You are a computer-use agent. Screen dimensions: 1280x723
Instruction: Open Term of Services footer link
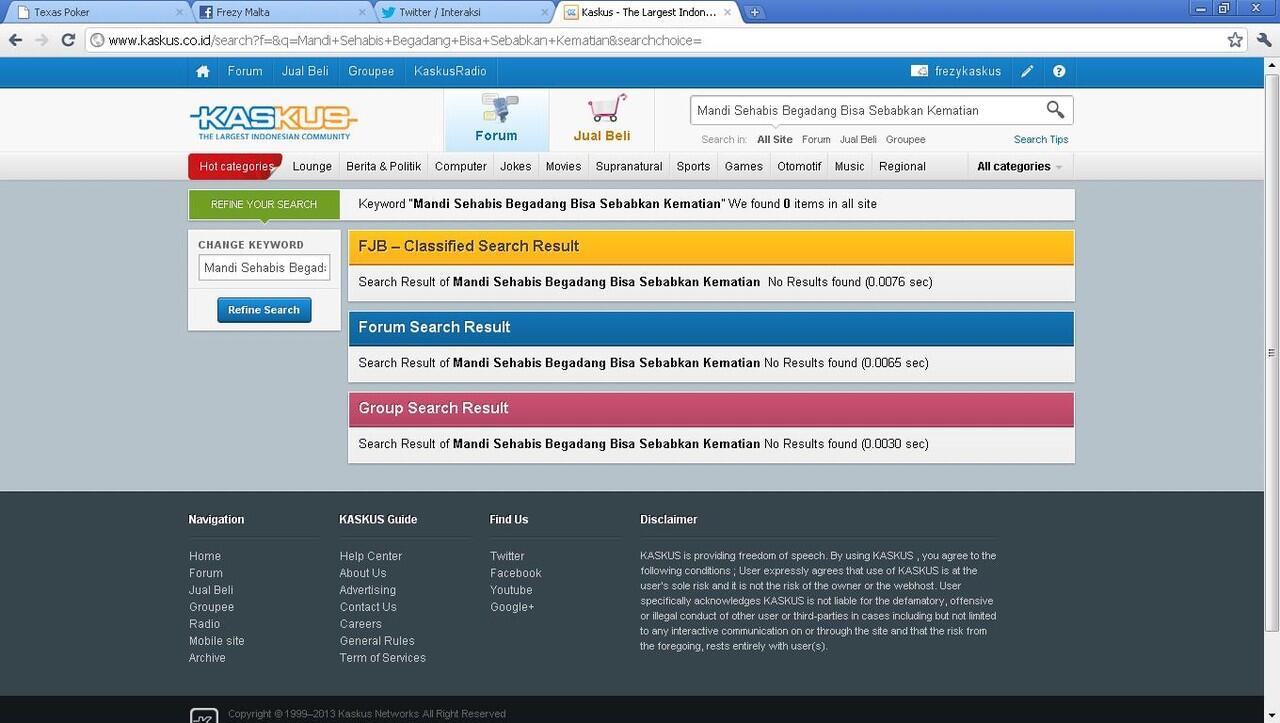pyautogui.click(x=383, y=658)
